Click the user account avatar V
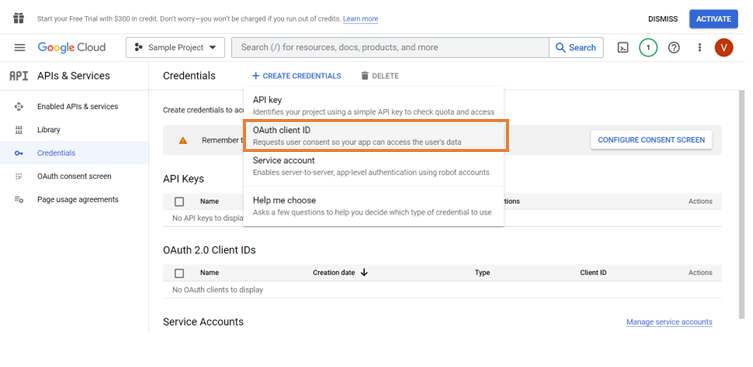This screenshot has width=753, height=367. click(724, 48)
